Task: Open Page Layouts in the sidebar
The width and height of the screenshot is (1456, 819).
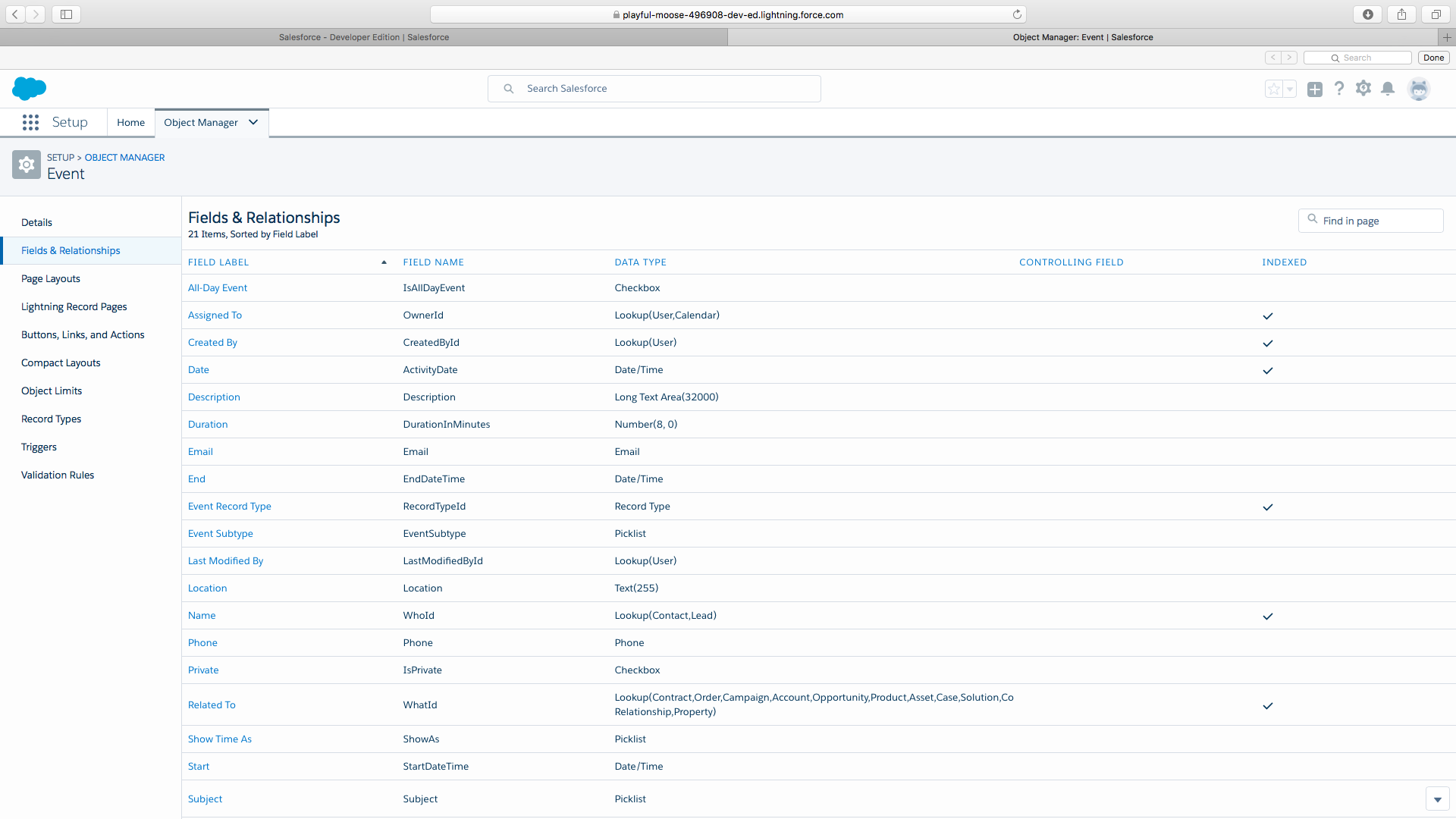Action: tap(51, 278)
